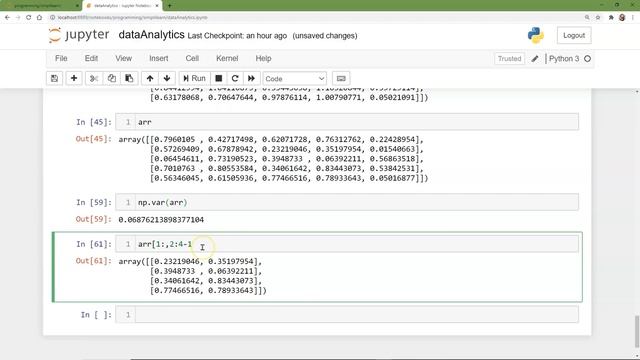Click the Python logo icon

536,36
